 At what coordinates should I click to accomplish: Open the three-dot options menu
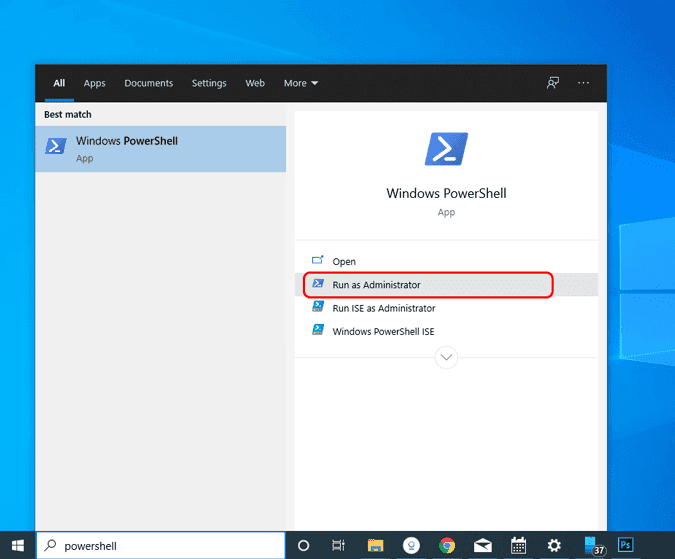coord(583,83)
